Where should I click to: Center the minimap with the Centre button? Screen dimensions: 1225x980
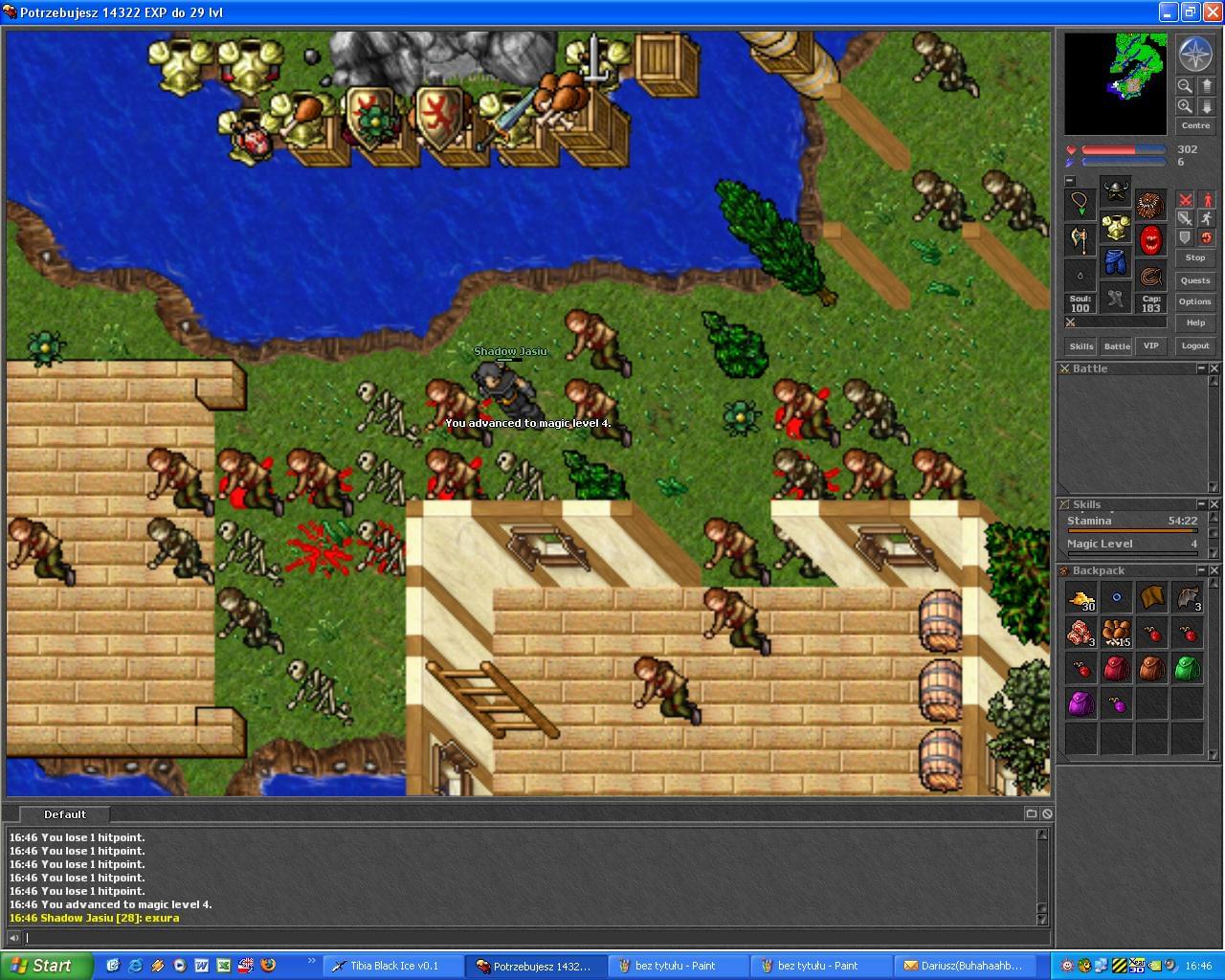1195,126
